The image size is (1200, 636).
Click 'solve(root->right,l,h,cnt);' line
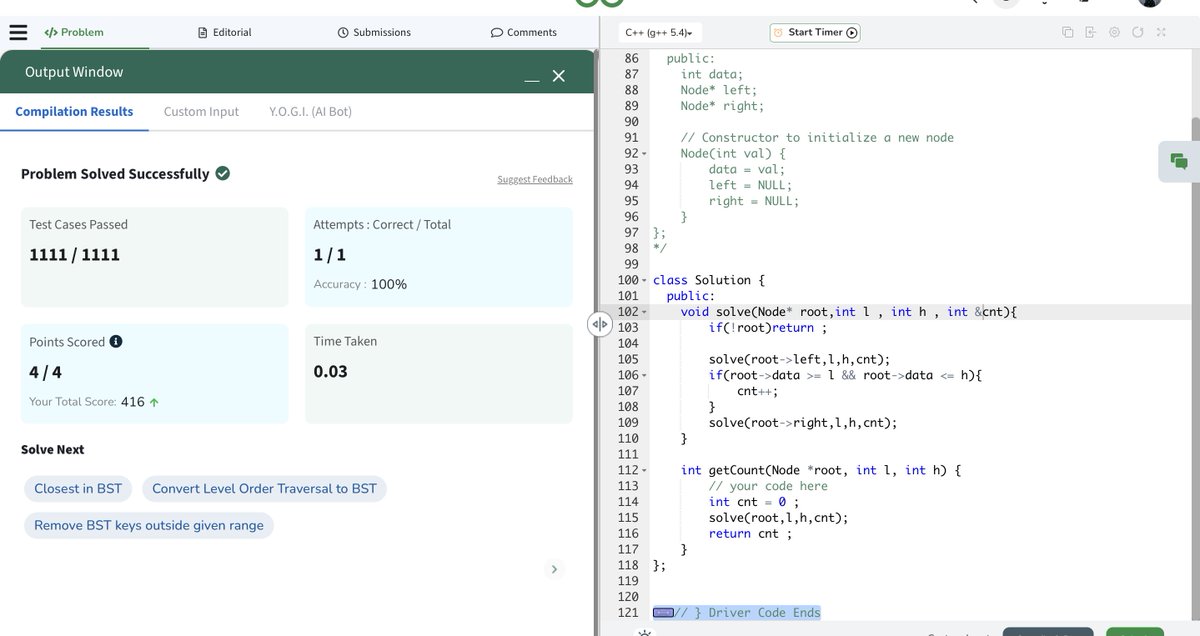pyautogui.click(x=803, y=423)
